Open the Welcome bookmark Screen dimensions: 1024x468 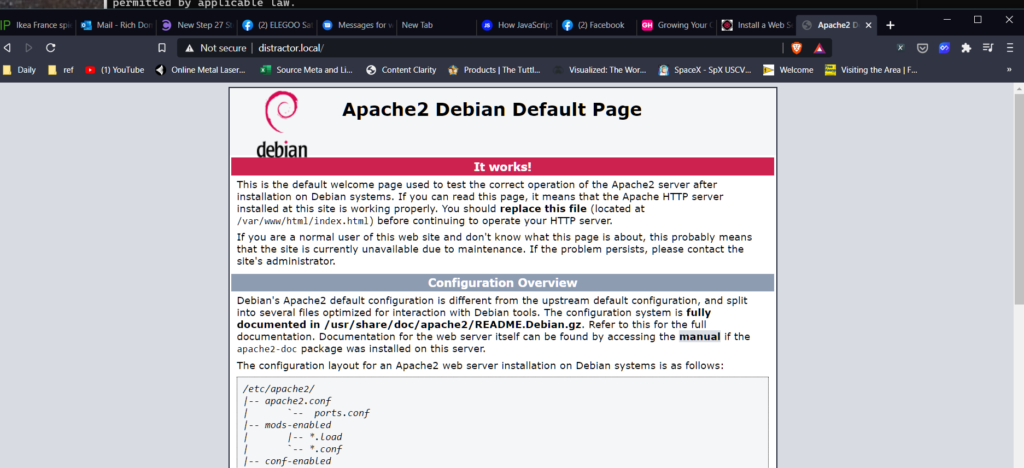789,70
